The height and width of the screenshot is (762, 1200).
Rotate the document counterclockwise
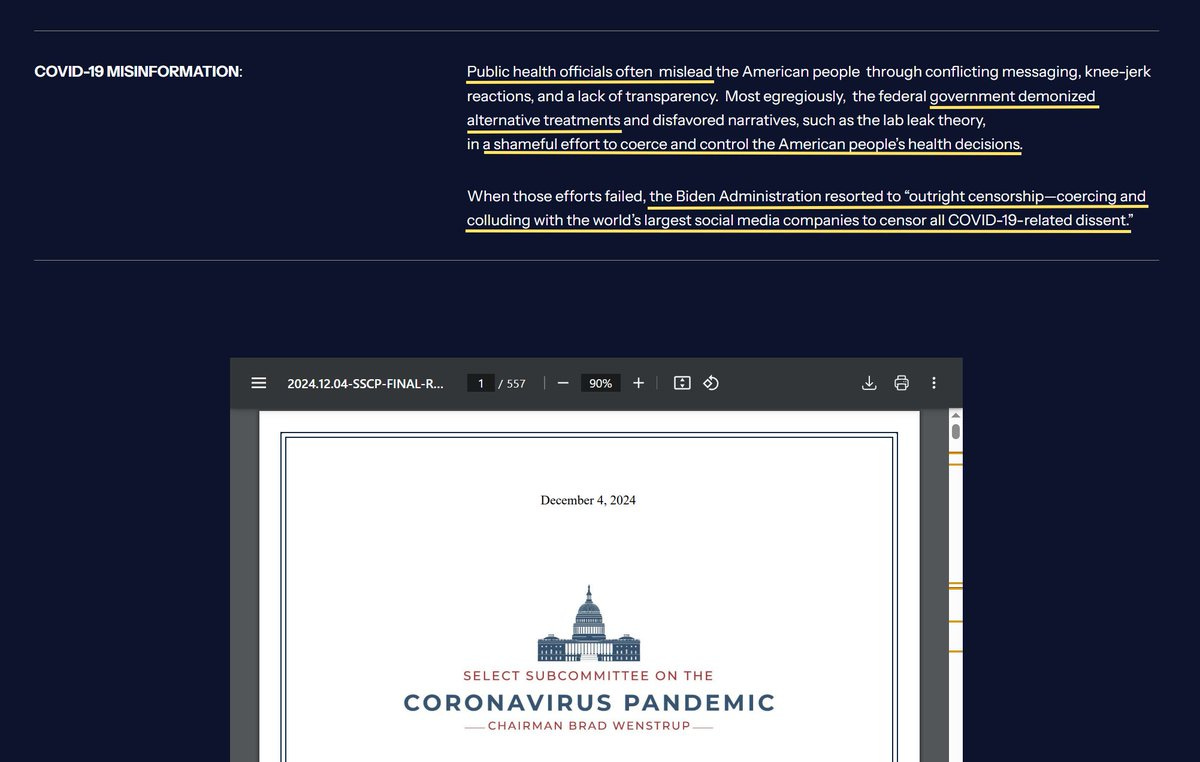[711, 383]
